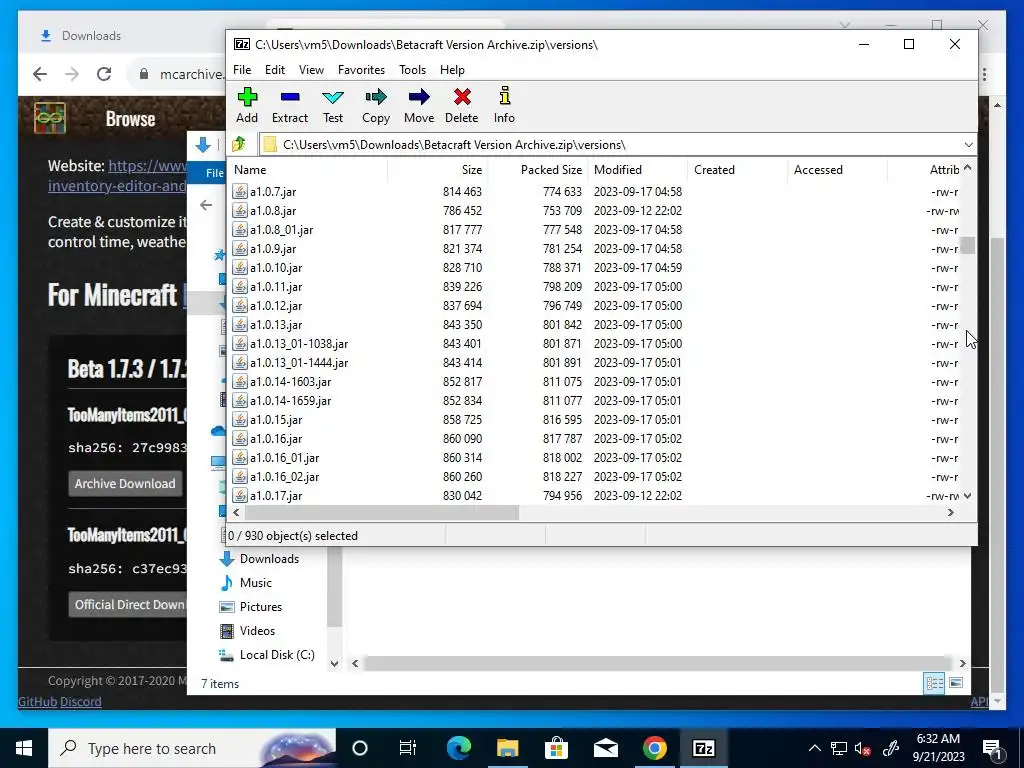Select Videos in Explorer sidebar
The image size is (1024, 768).
click(257, 632)
